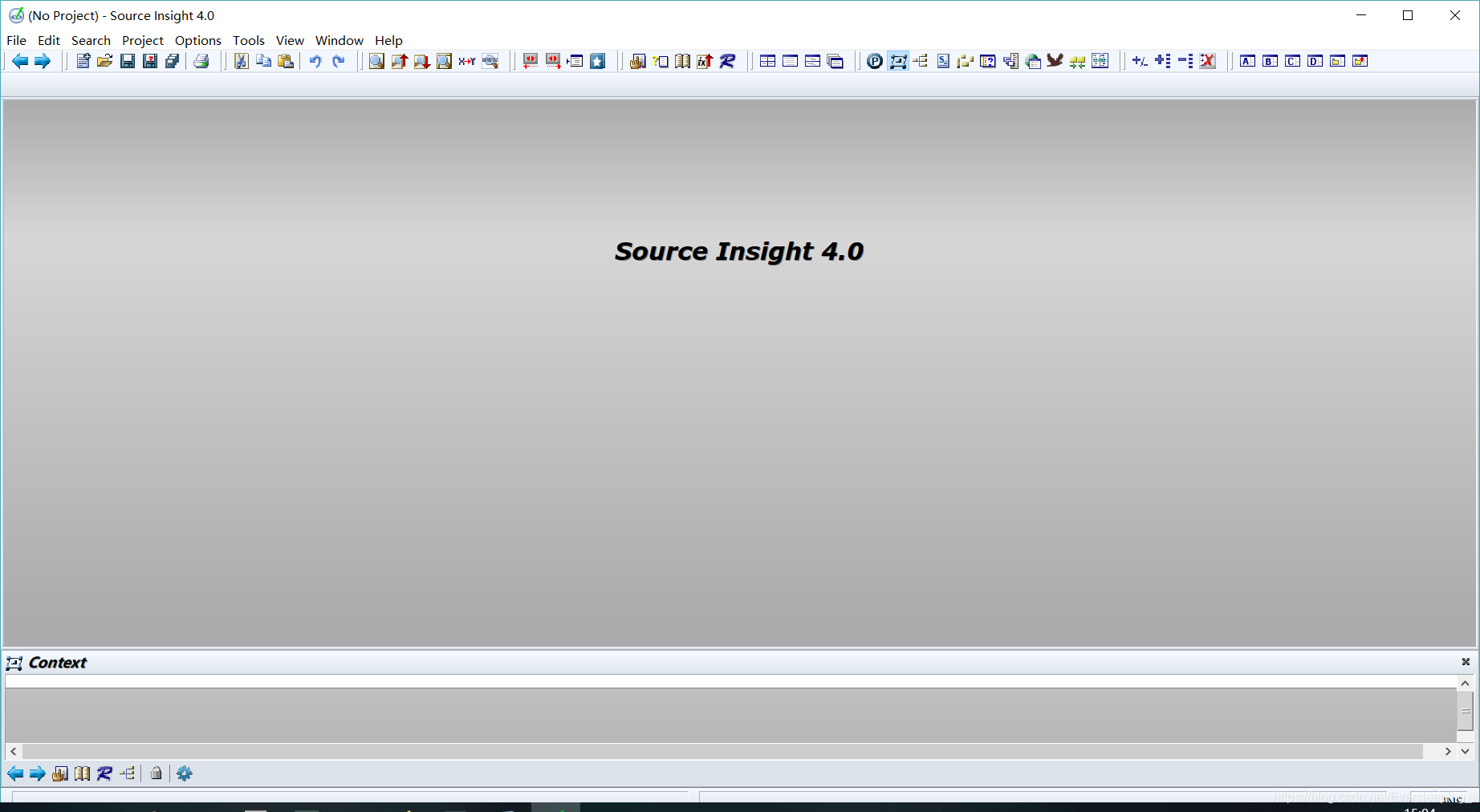Open the Help menu

tap(388, 40)
